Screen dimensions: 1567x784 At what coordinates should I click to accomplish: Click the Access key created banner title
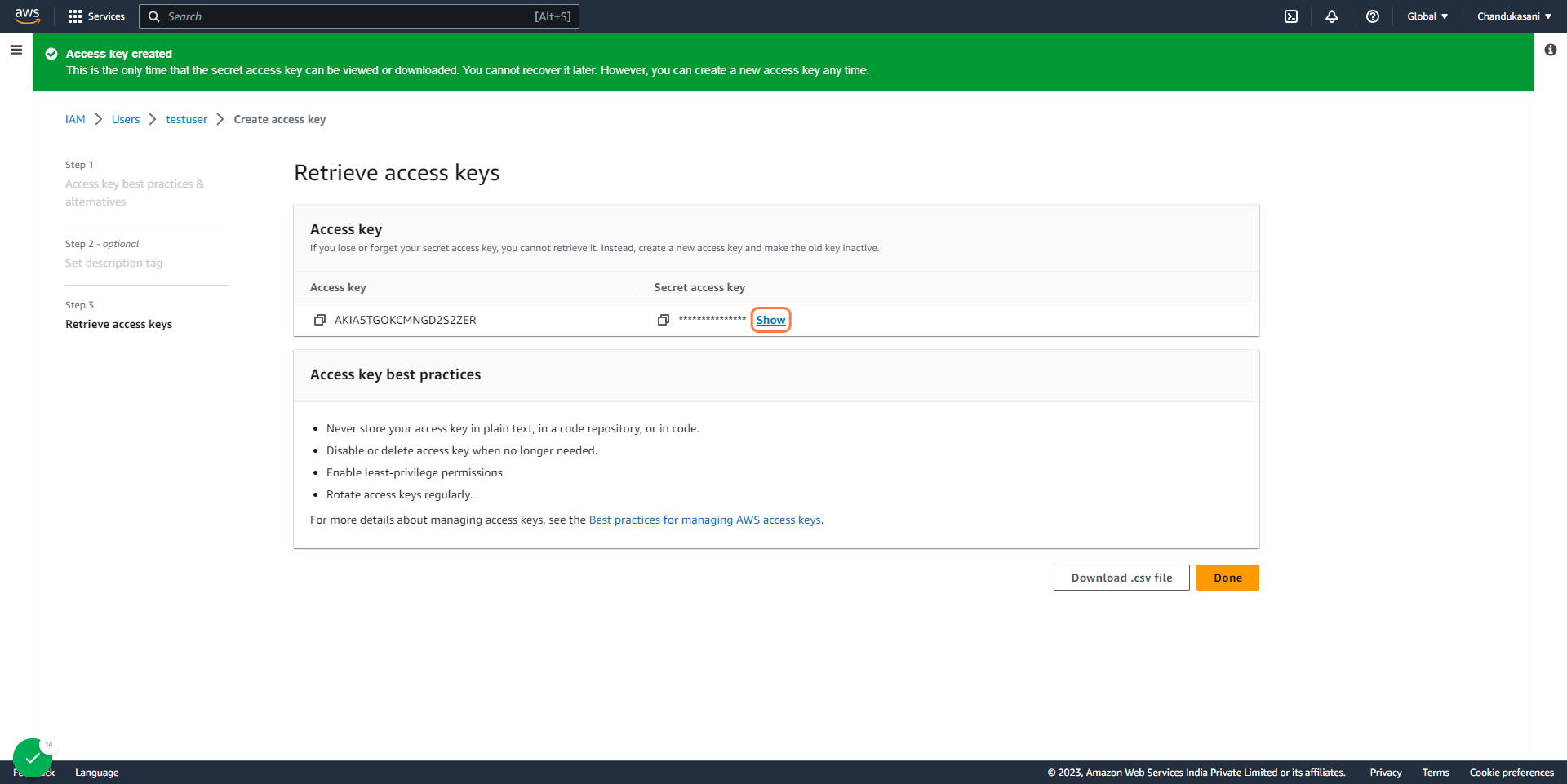118,54
